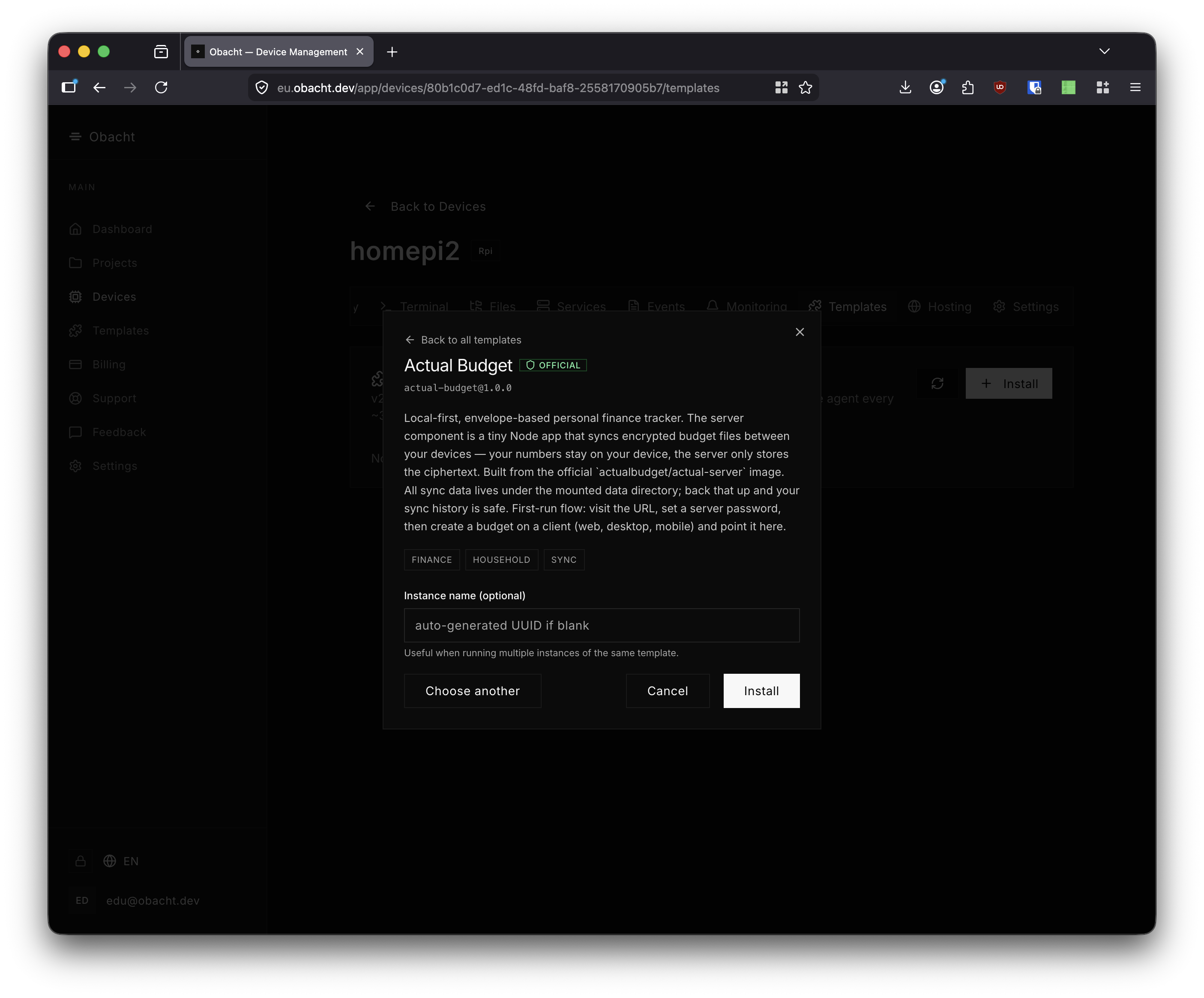The height and width of the screenshot is (998, 1204).
Task: Bookmark this page with the star icon
Action: 806,88
